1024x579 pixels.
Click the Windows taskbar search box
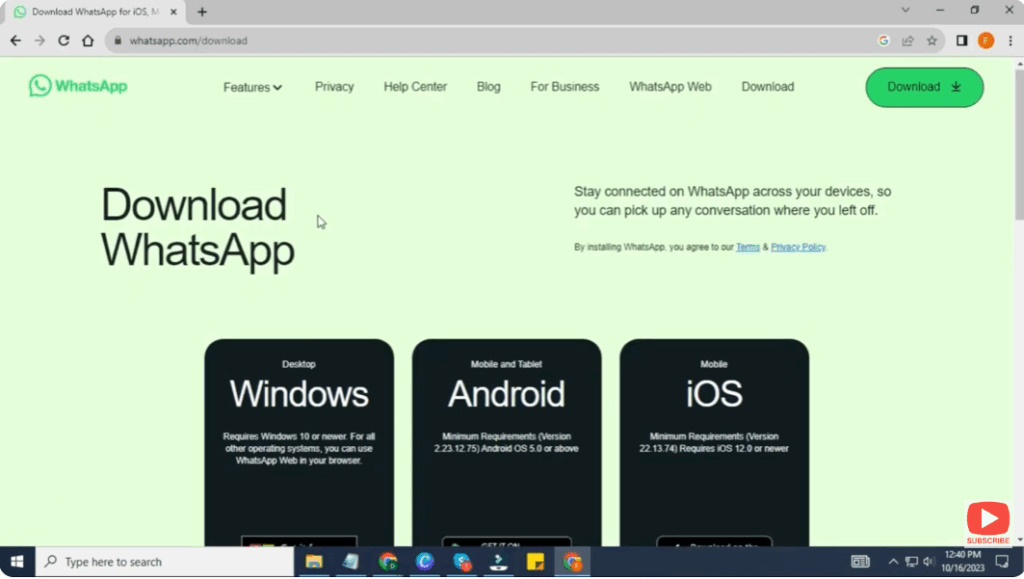(x=165, y=562)
